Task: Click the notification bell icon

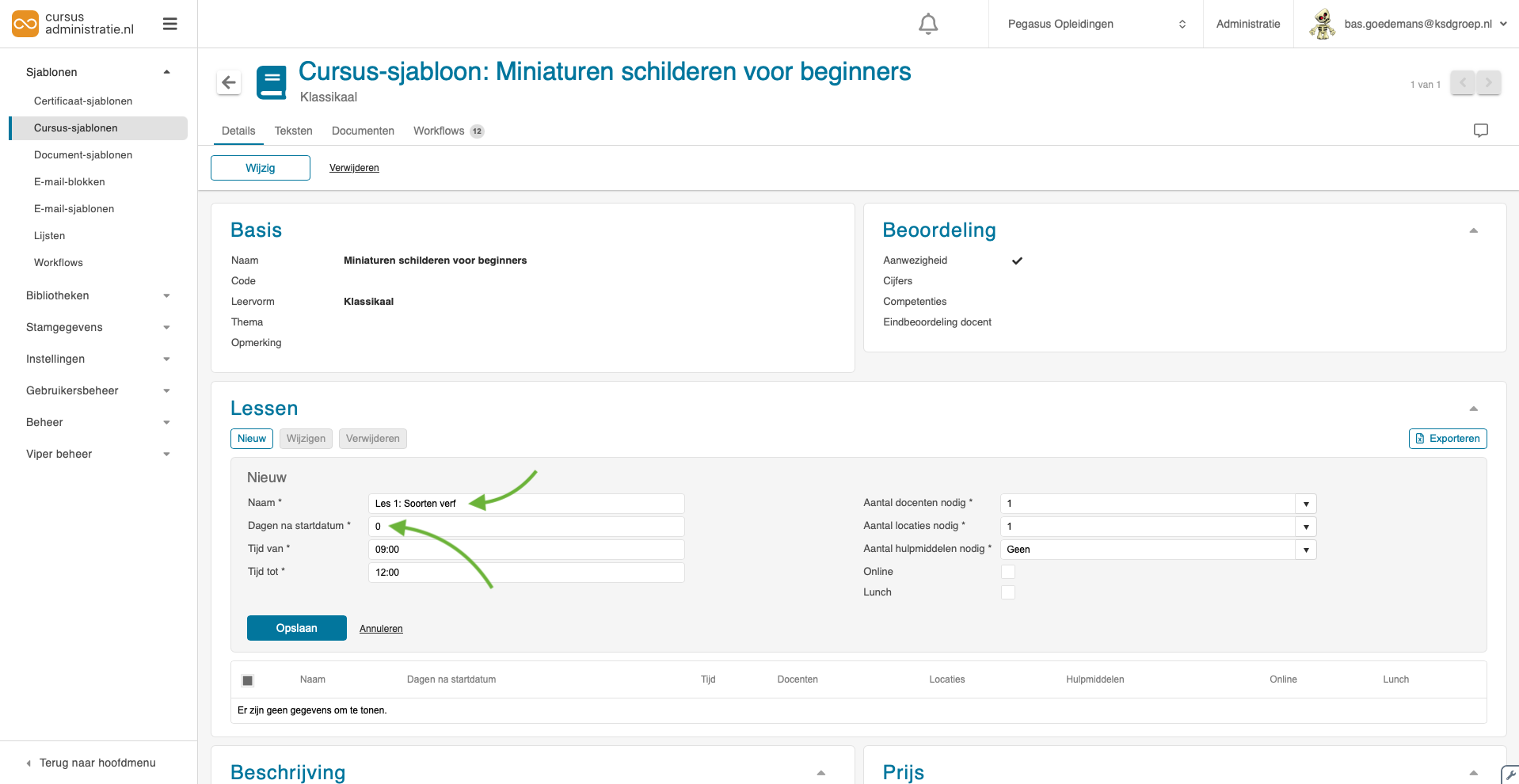Action: tap(927, 25)
